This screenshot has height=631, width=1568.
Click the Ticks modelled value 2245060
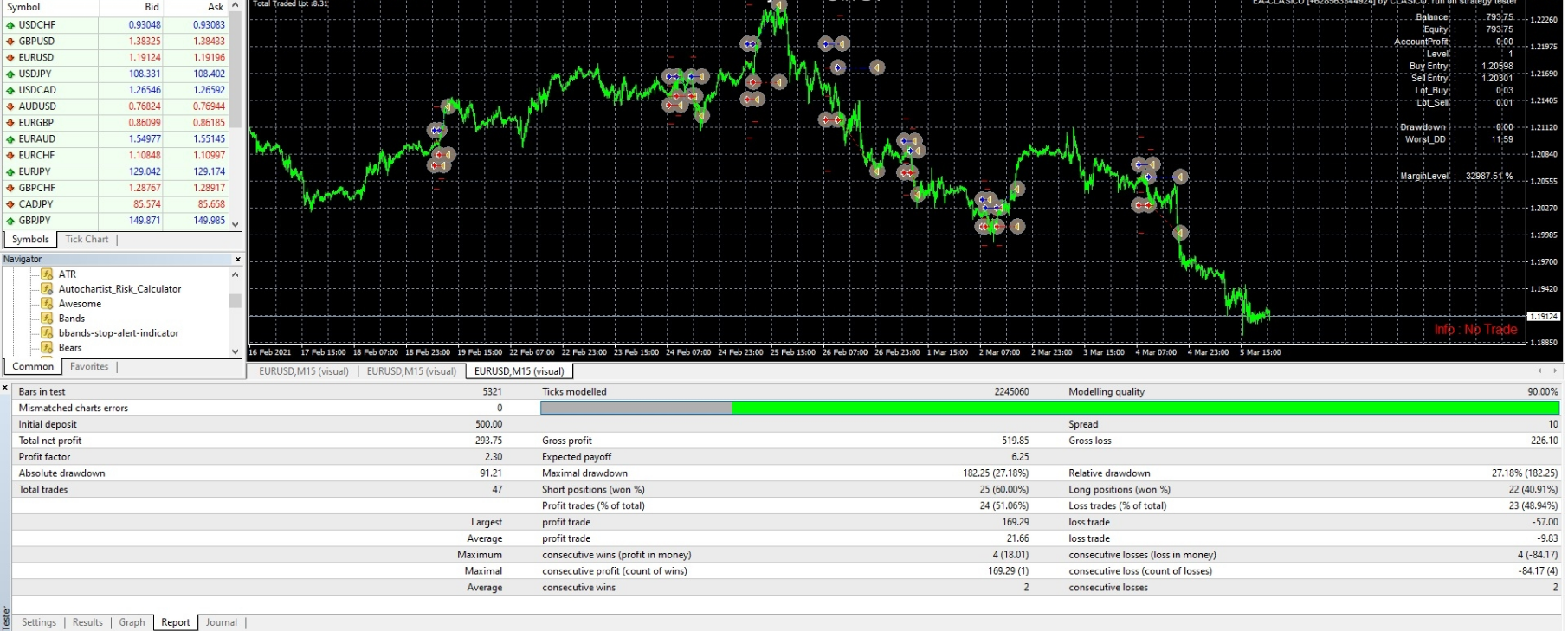(1011, 392)
